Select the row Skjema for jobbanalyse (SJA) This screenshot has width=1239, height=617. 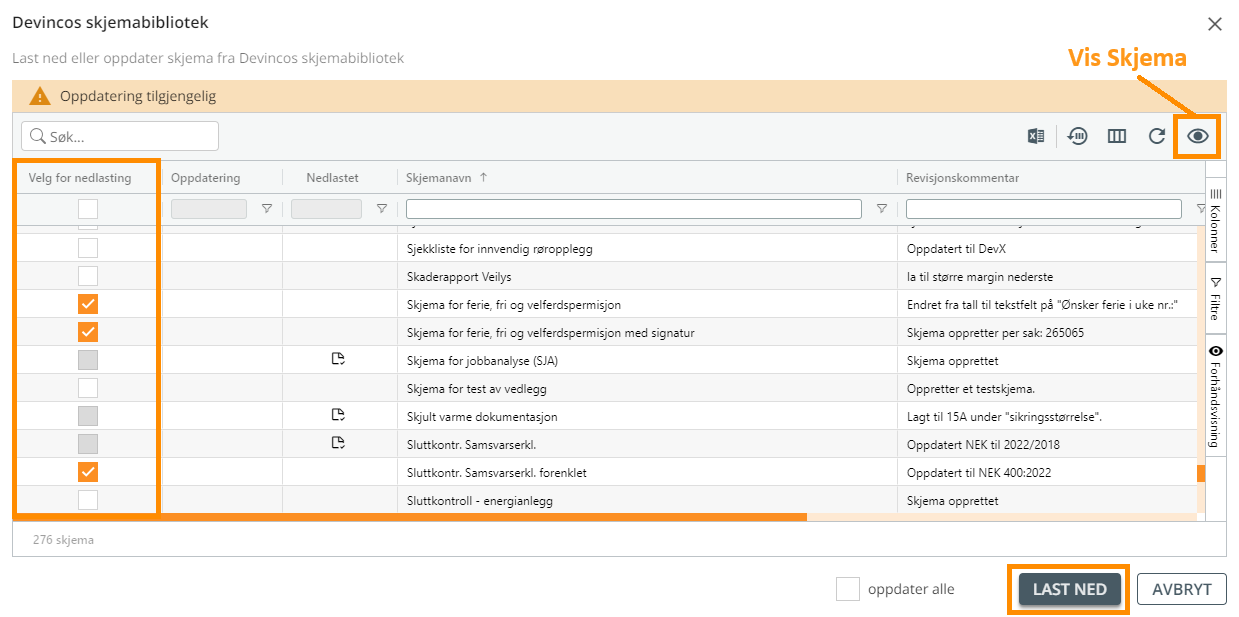coord(603,360)
